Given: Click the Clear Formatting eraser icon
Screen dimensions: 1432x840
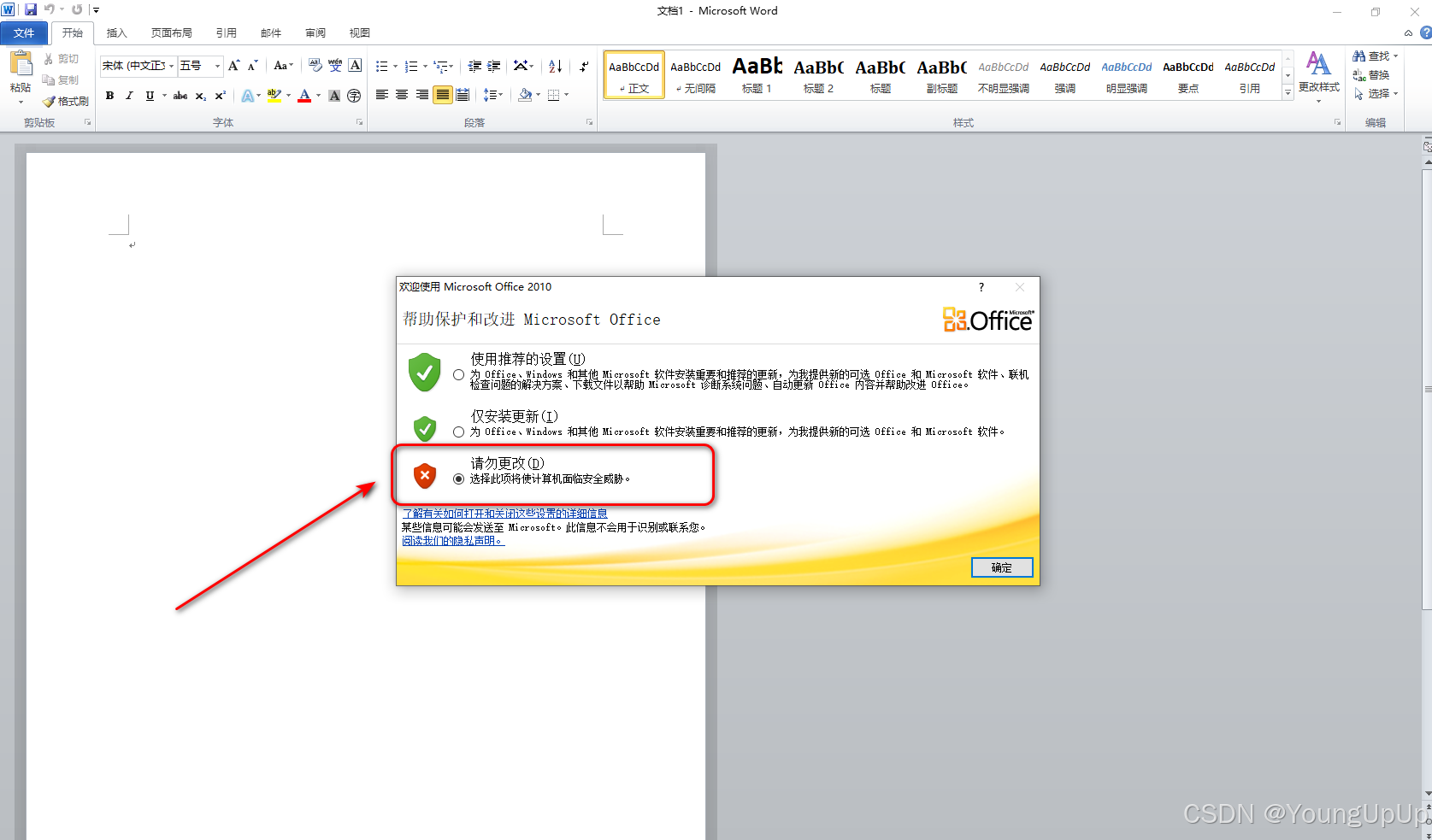Looking at the screenshot, I should tap(315, 66).
